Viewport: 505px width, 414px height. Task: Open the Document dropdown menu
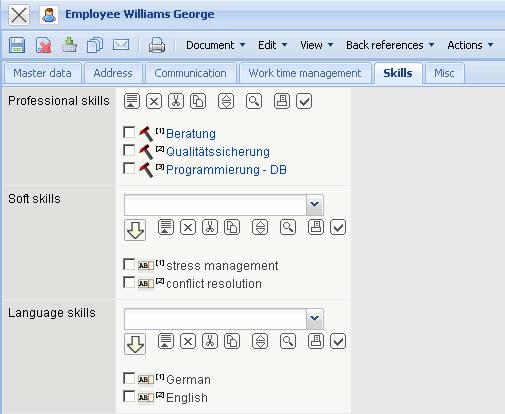(215, 45)
